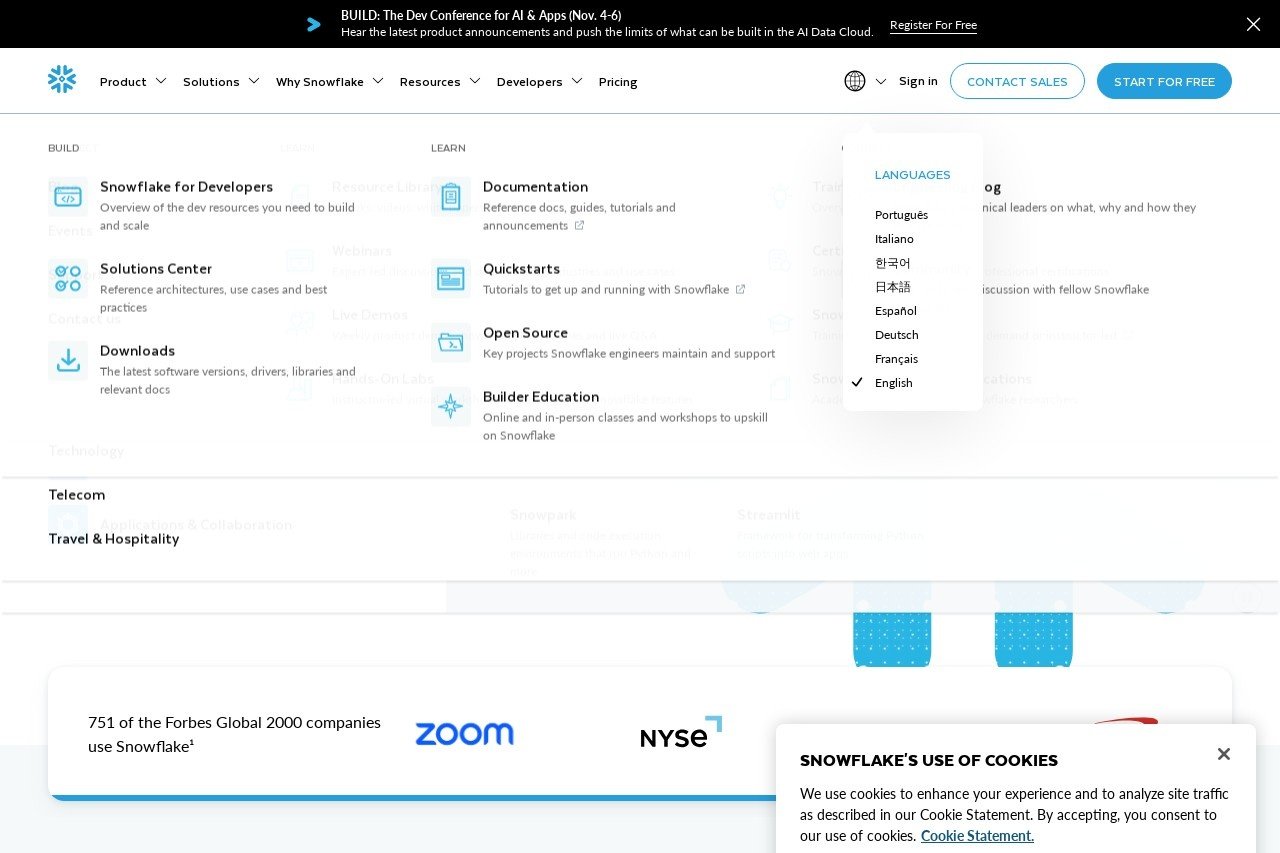Viewport: 1280px width, 853px height.
Task: Open the Quickstarts link
Action: point(522,269)
